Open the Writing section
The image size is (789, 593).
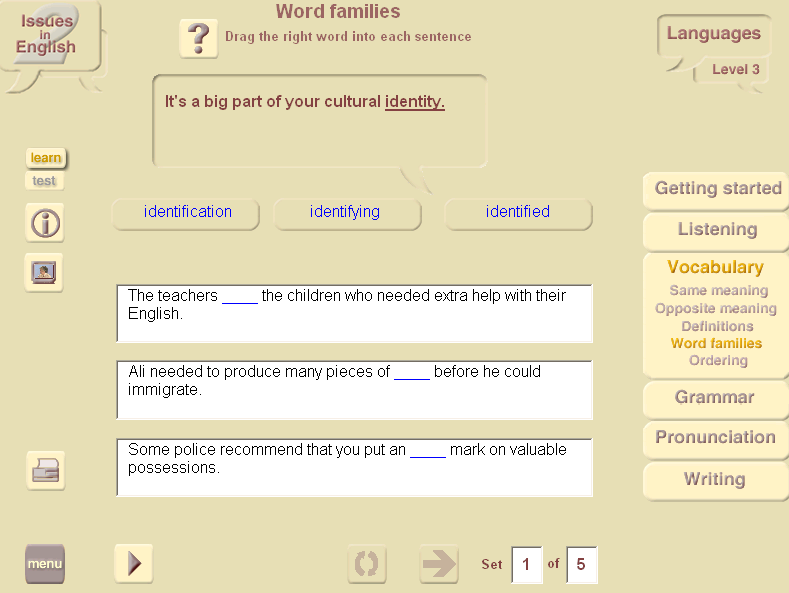tap(715, 479)
